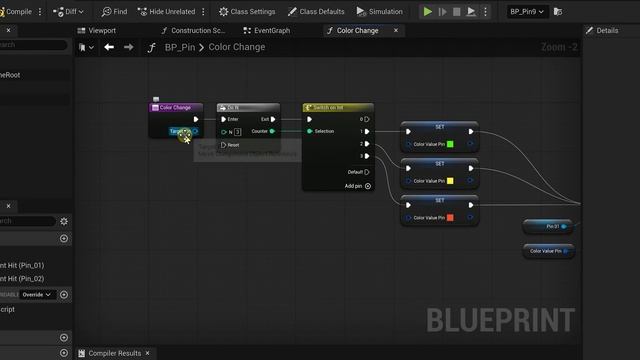The height and width of the screenshot is (360, 640).
Task: Select the Color Change entry node
Action: (176, 108)
